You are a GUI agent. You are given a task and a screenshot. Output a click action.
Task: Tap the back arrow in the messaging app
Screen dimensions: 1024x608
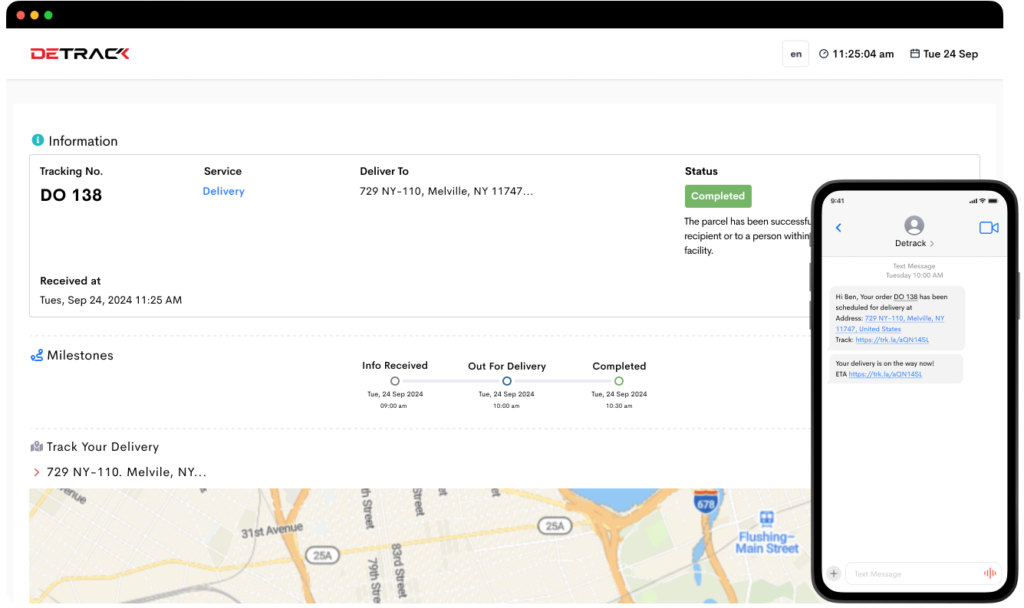coord(838,227)
